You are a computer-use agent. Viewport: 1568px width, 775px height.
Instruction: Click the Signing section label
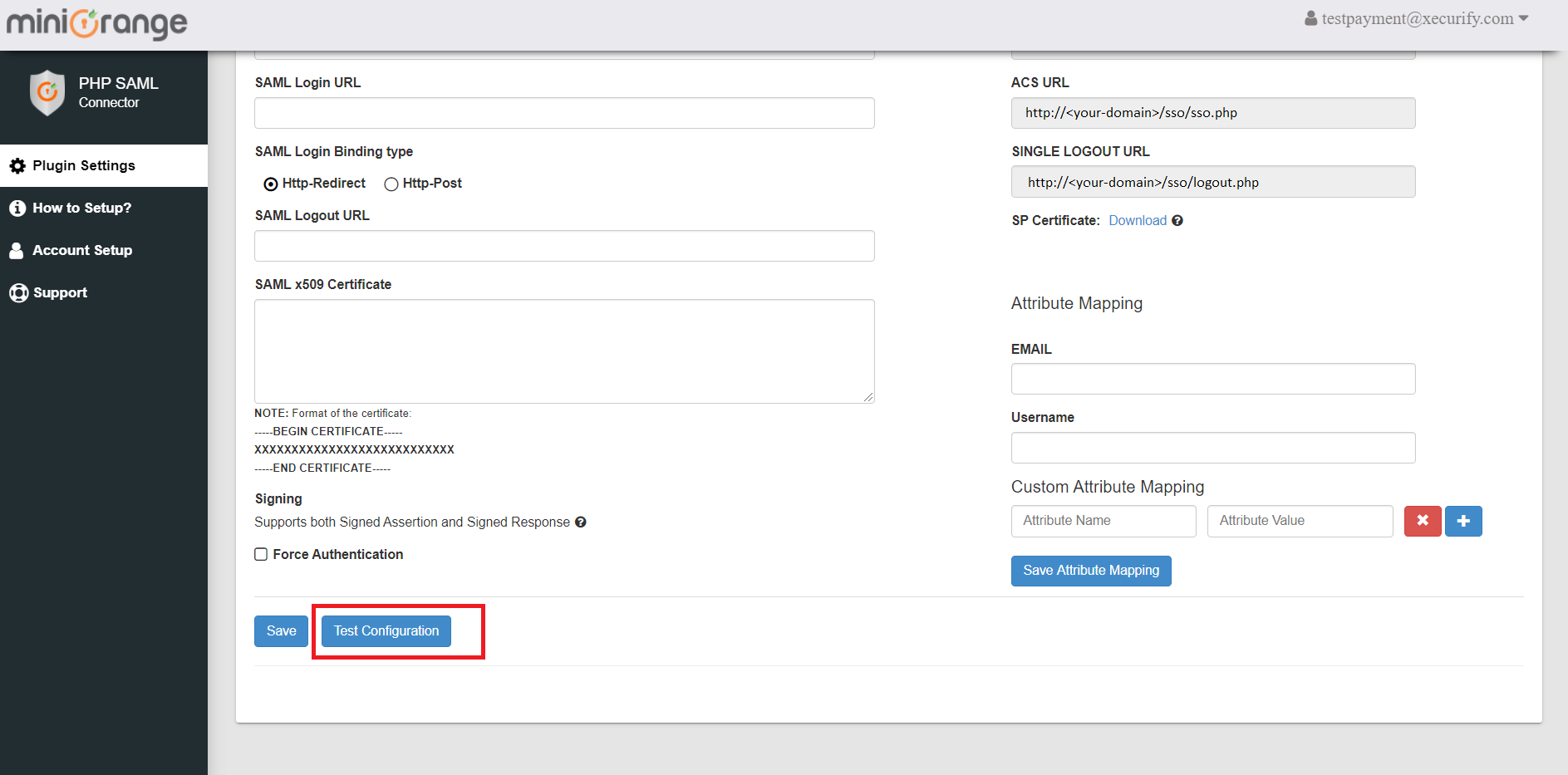coord(278,499)
